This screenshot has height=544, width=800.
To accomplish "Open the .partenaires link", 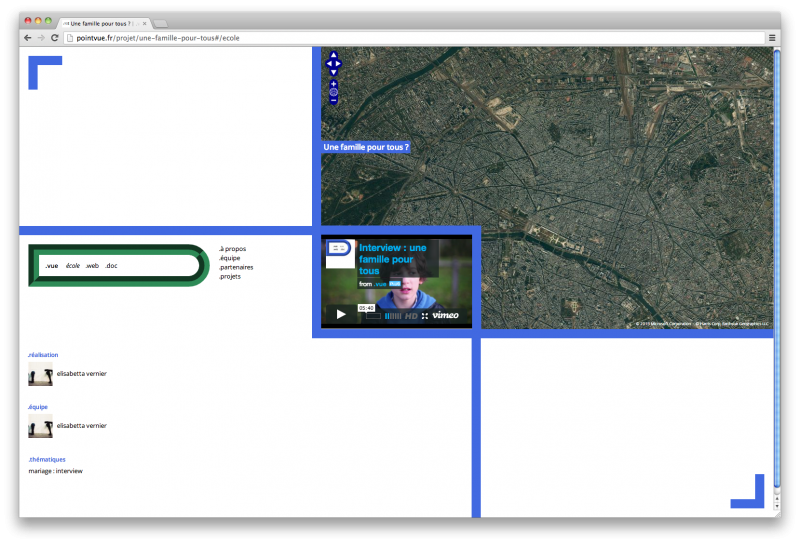I will click(x=236, y=267).
